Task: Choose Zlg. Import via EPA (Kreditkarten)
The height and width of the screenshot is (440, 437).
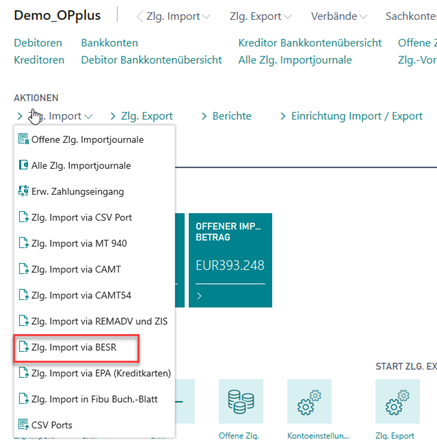Action: click(94, 373)
